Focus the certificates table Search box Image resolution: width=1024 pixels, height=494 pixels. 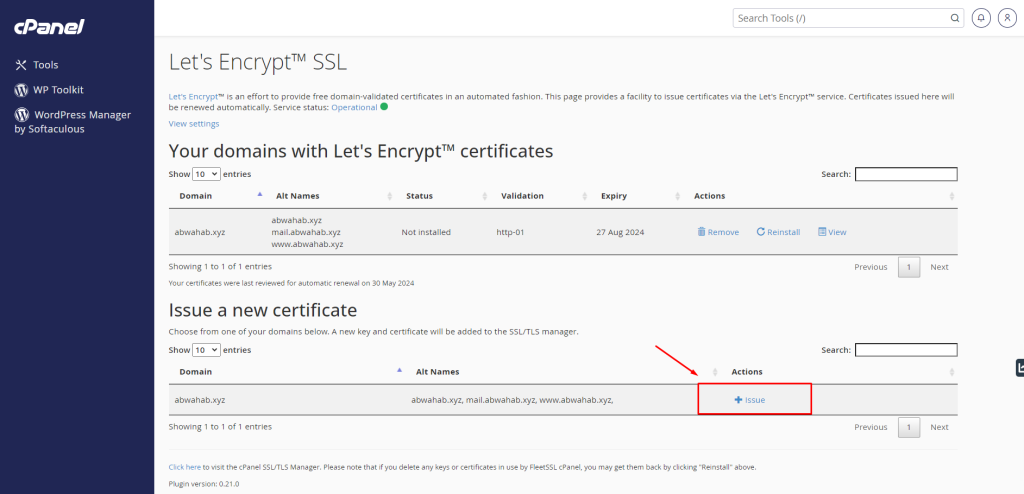(906, 174)
